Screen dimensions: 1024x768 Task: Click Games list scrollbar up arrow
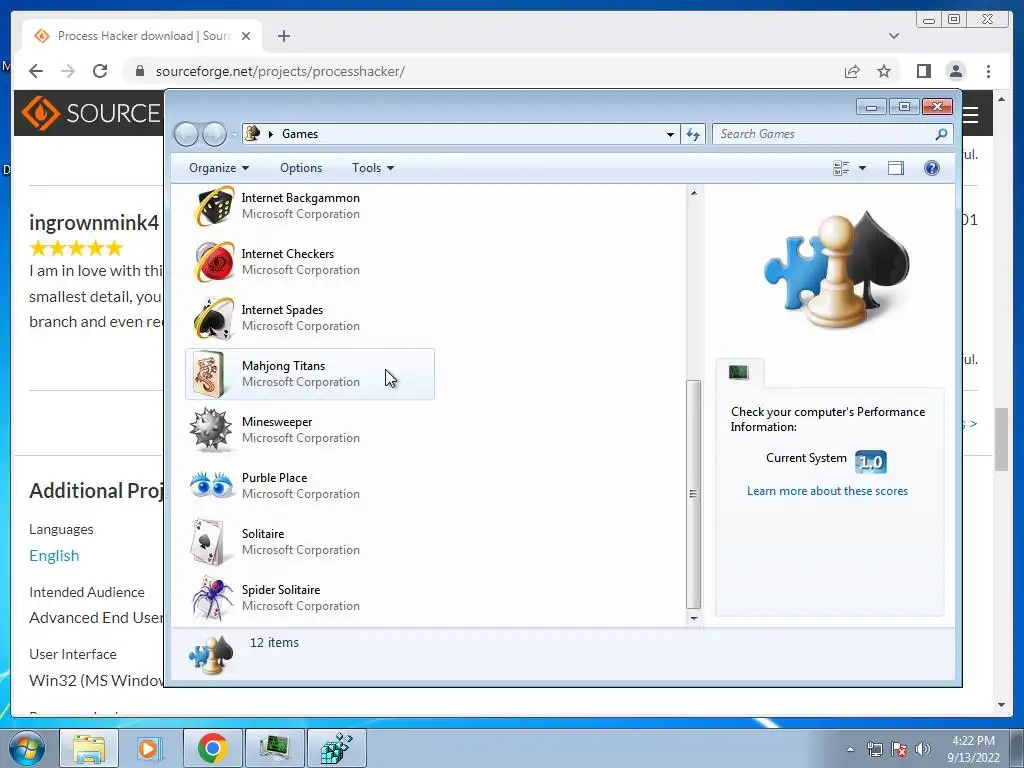pyautogui.click(x=694, y=193)
